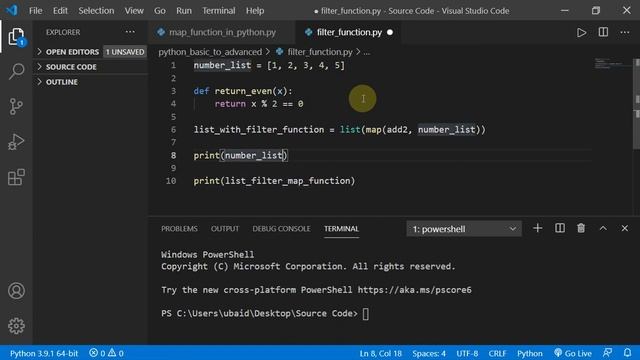Open Explorer views and more actions ellipsis

click(130, 32)
